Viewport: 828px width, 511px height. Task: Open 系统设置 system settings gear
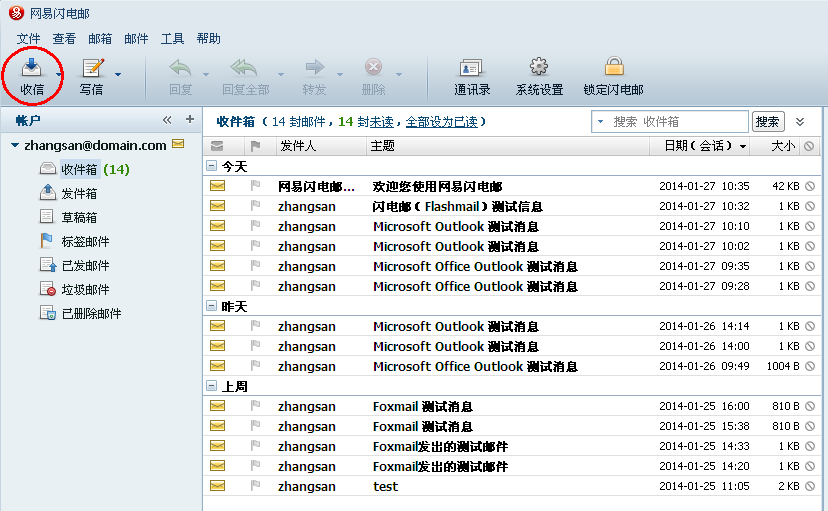(x=539, y=67)
